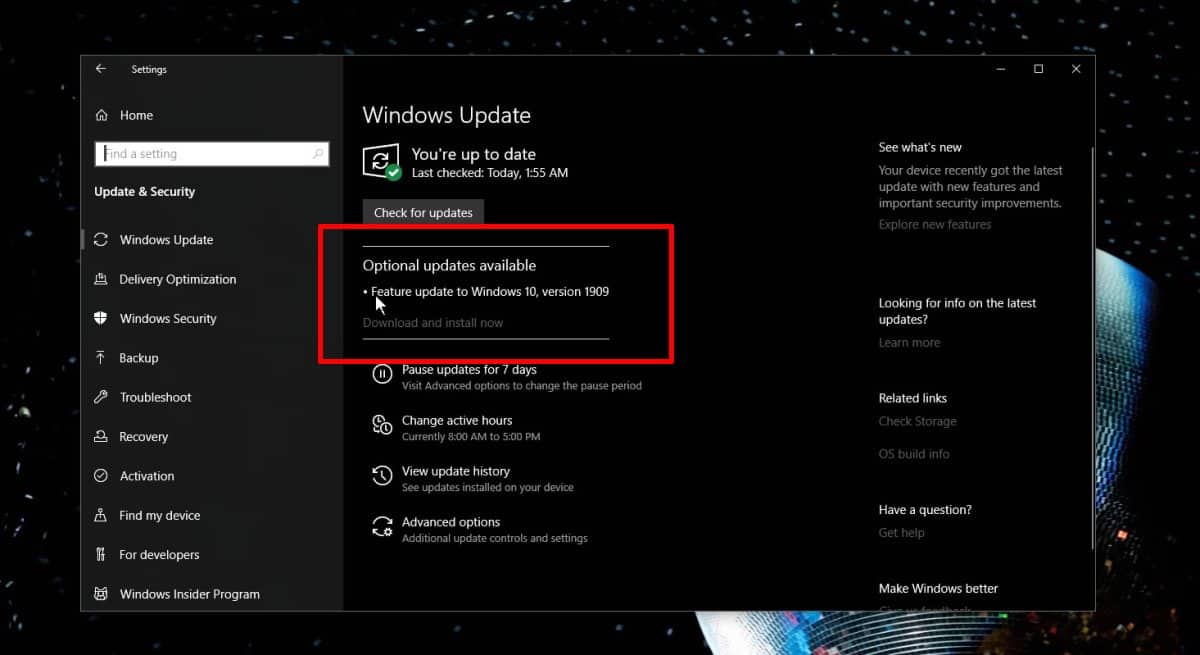Click the Delivery Optimization icon
This screenshot has width=1200, height=655.
coord(101,279)
